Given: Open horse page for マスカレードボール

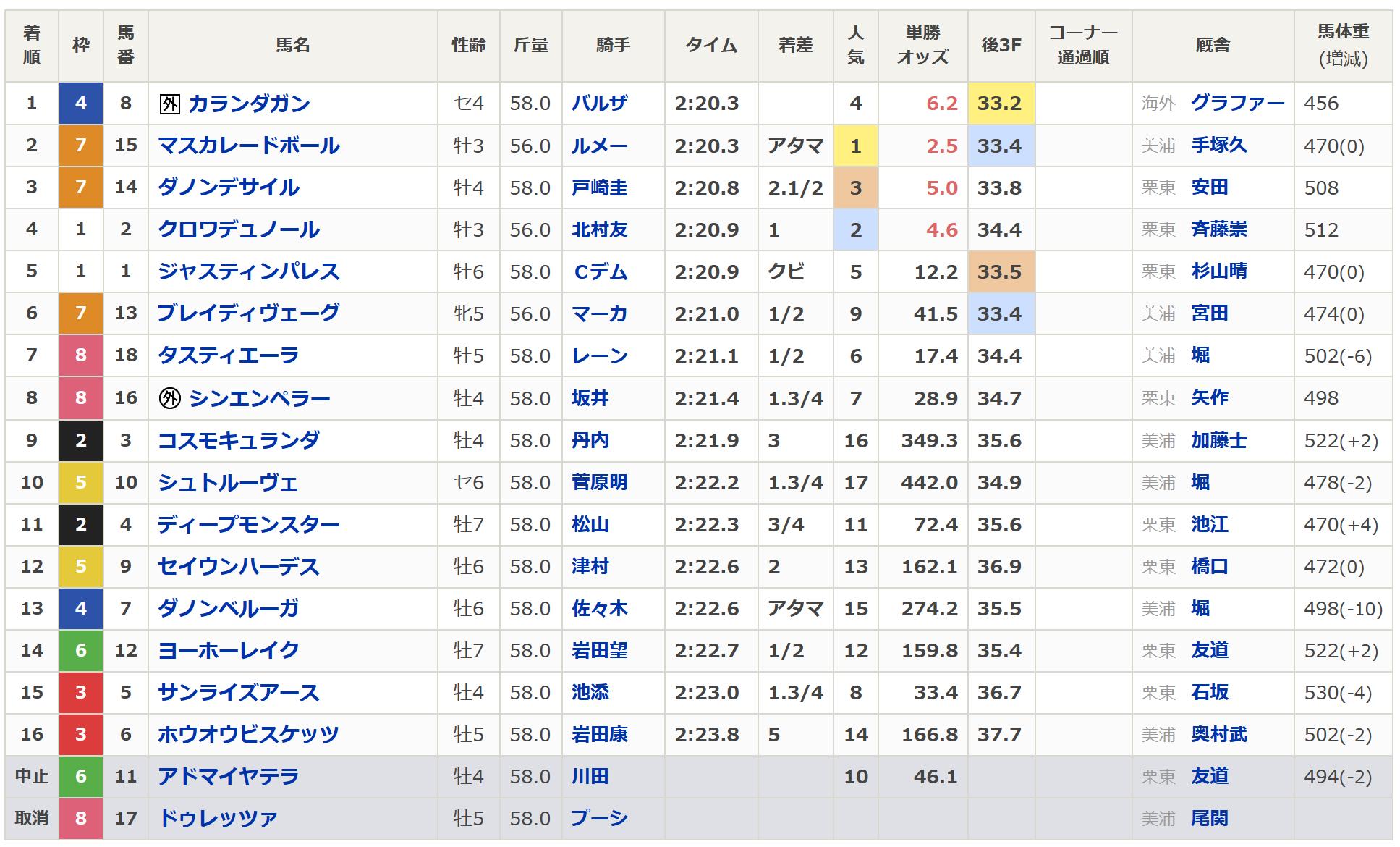Looking at the screenshot, I should click(x=248, y=146).
